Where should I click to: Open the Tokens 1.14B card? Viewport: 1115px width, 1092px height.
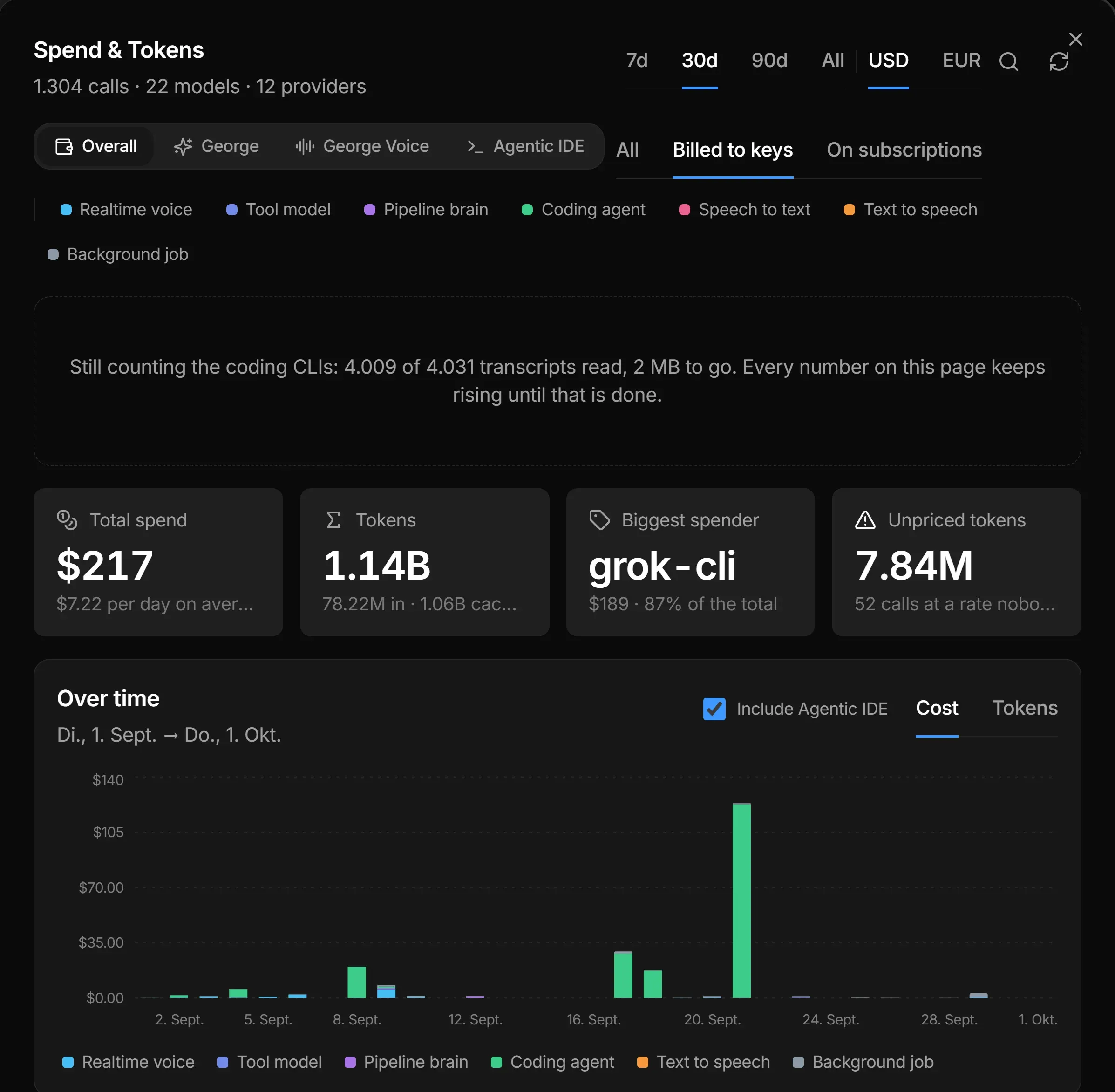click(x=424, y=562)
